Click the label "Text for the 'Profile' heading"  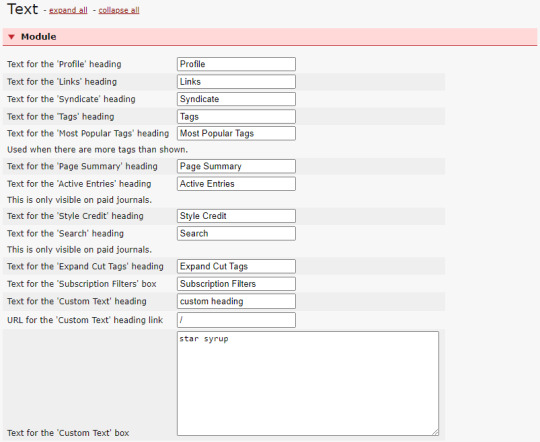[x=64, y=64]
